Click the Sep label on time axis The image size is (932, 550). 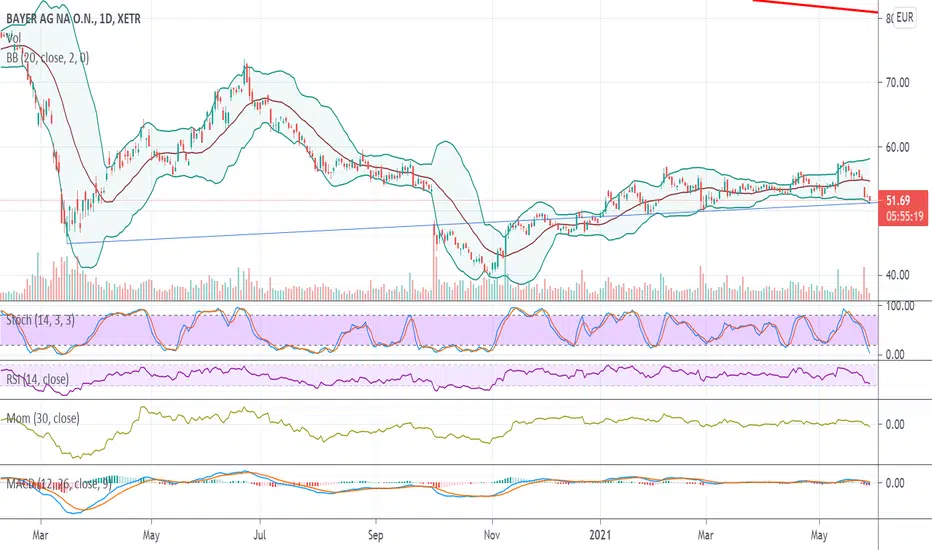pyautogui.click(x=375, y=535)
